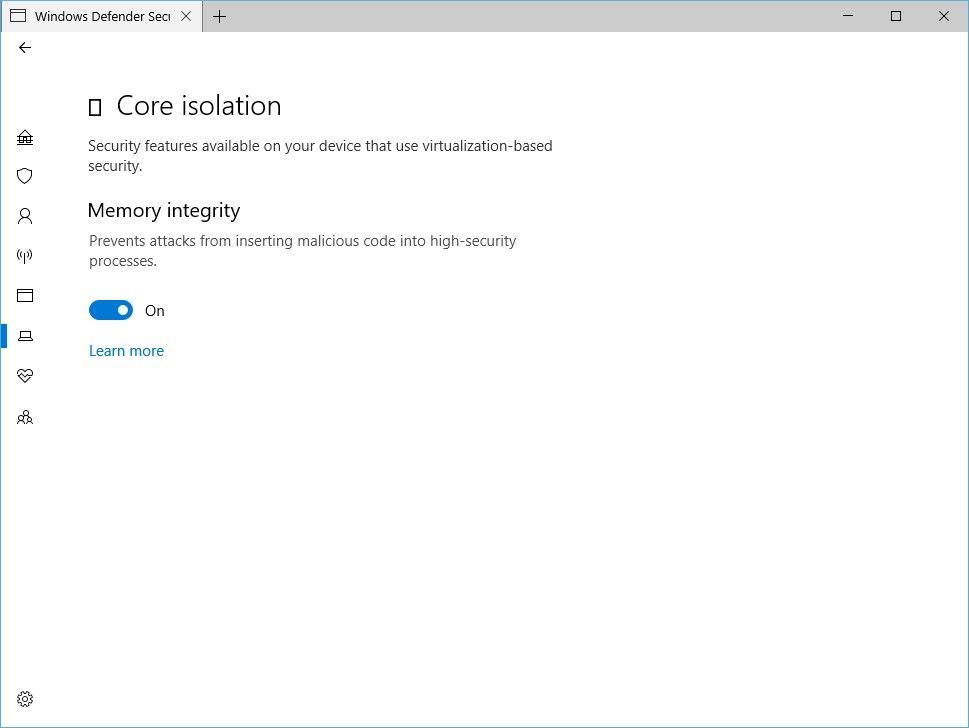This screenshot has width=969, height=728.
Task: Click the 'Prevents attacks from inserting' description
Action: coord(303,250)
